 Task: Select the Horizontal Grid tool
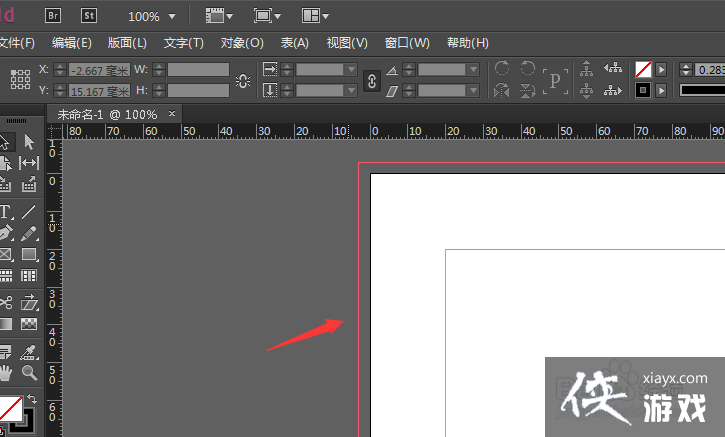coord(5,276)
